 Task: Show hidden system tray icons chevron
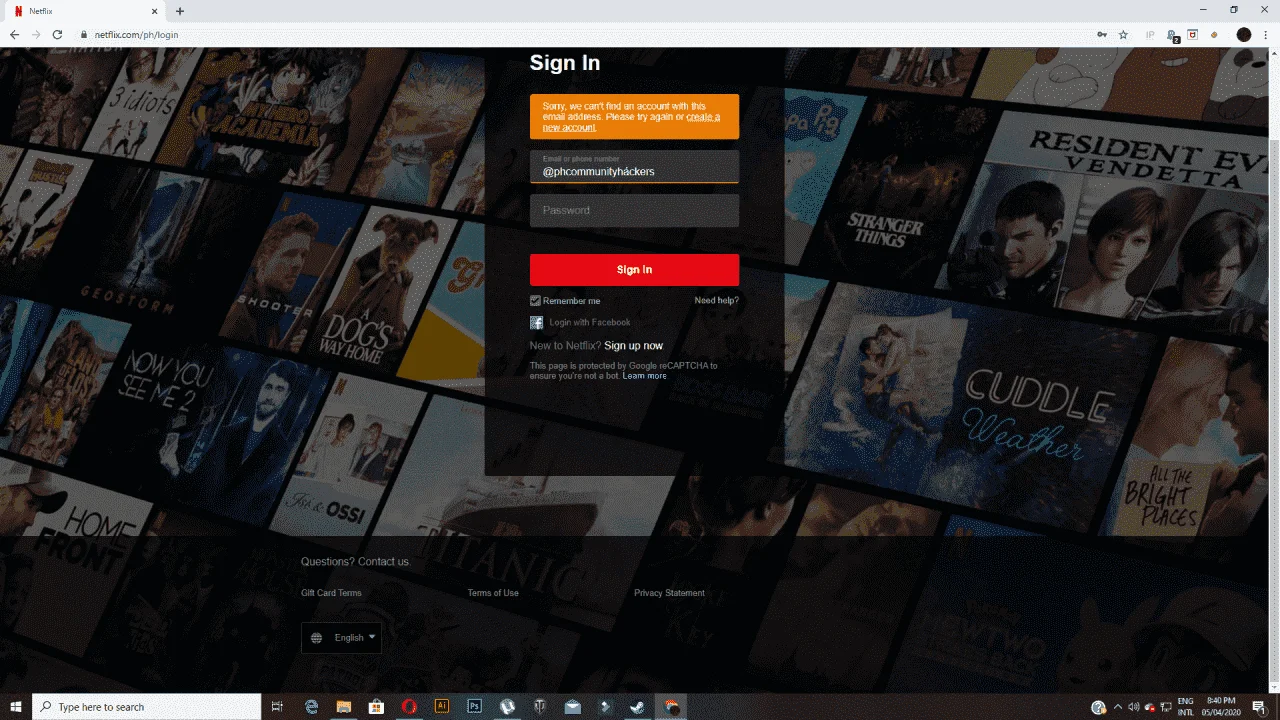coord(1117,707)
